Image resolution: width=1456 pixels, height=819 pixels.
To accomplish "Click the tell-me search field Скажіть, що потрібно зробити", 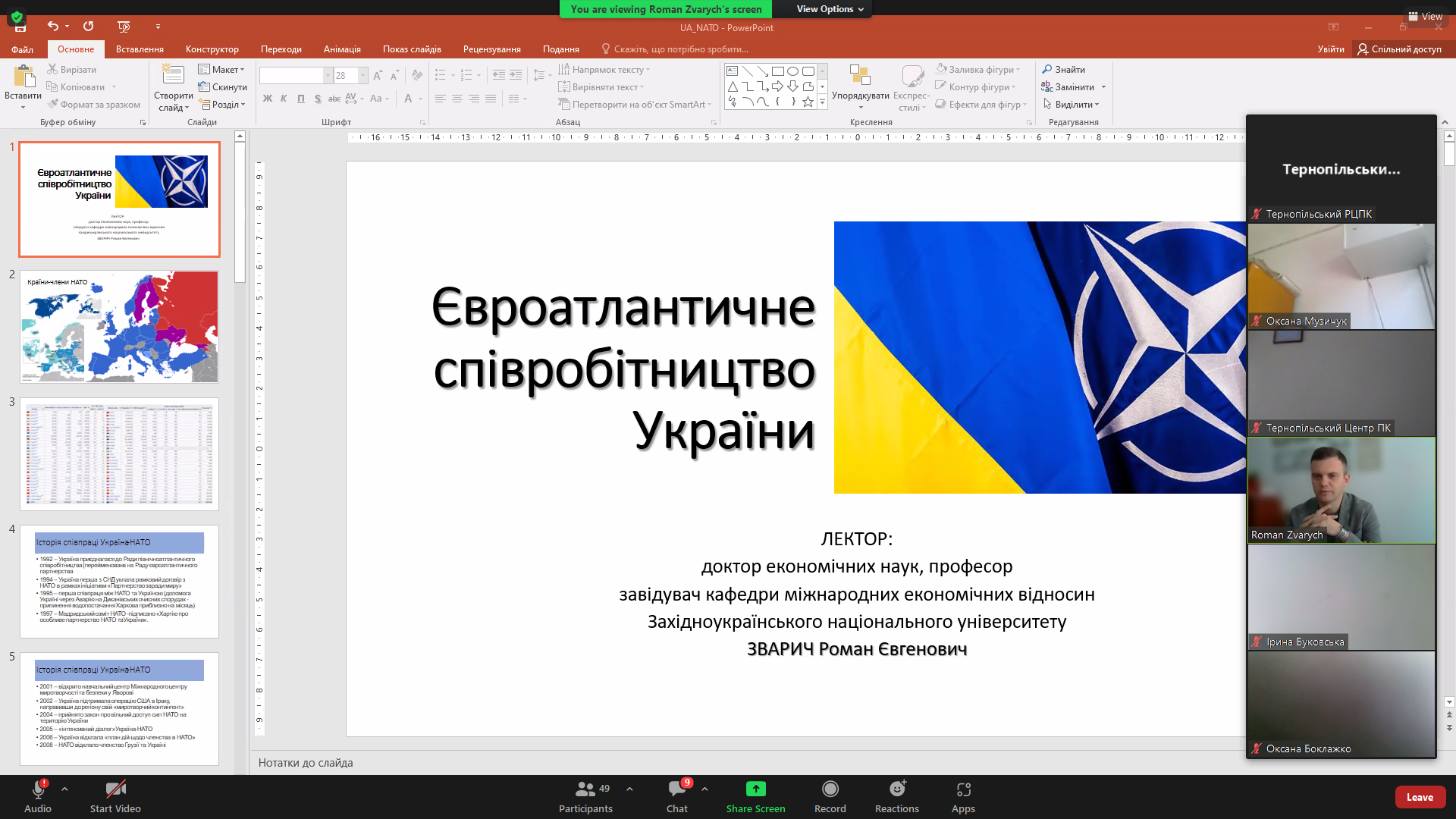I will point(675,49).
